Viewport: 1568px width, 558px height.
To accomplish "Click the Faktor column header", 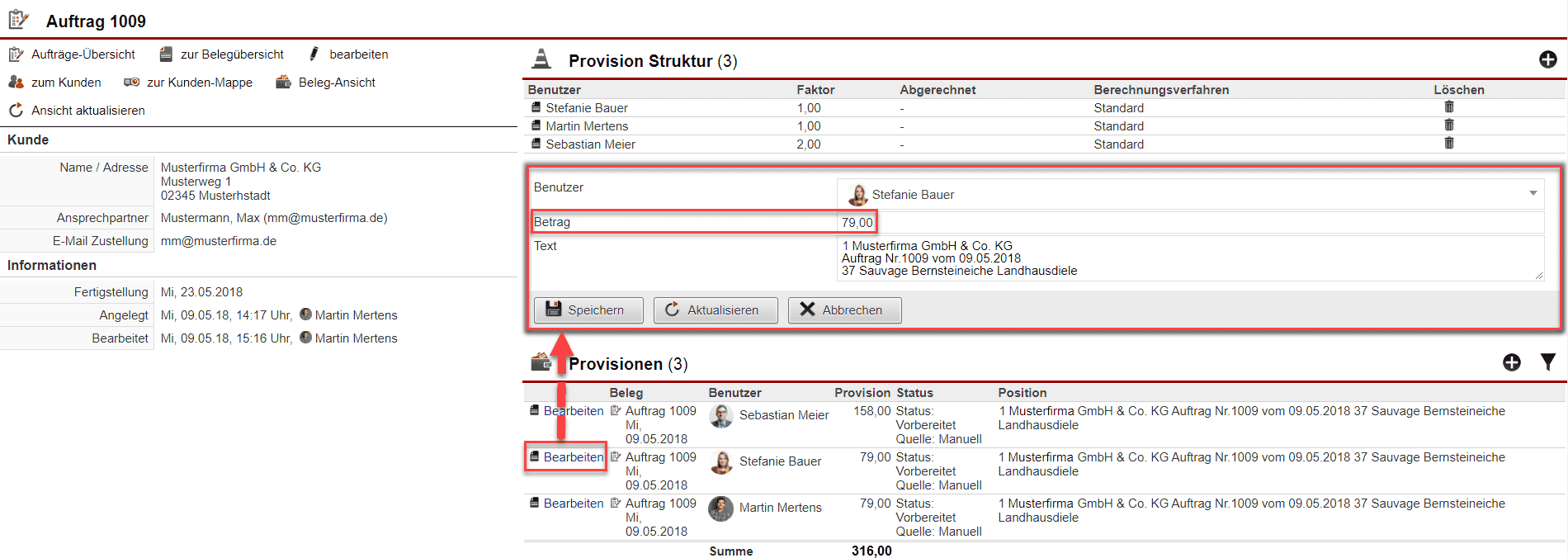I will pyautogui.click(x=815, y=90).
